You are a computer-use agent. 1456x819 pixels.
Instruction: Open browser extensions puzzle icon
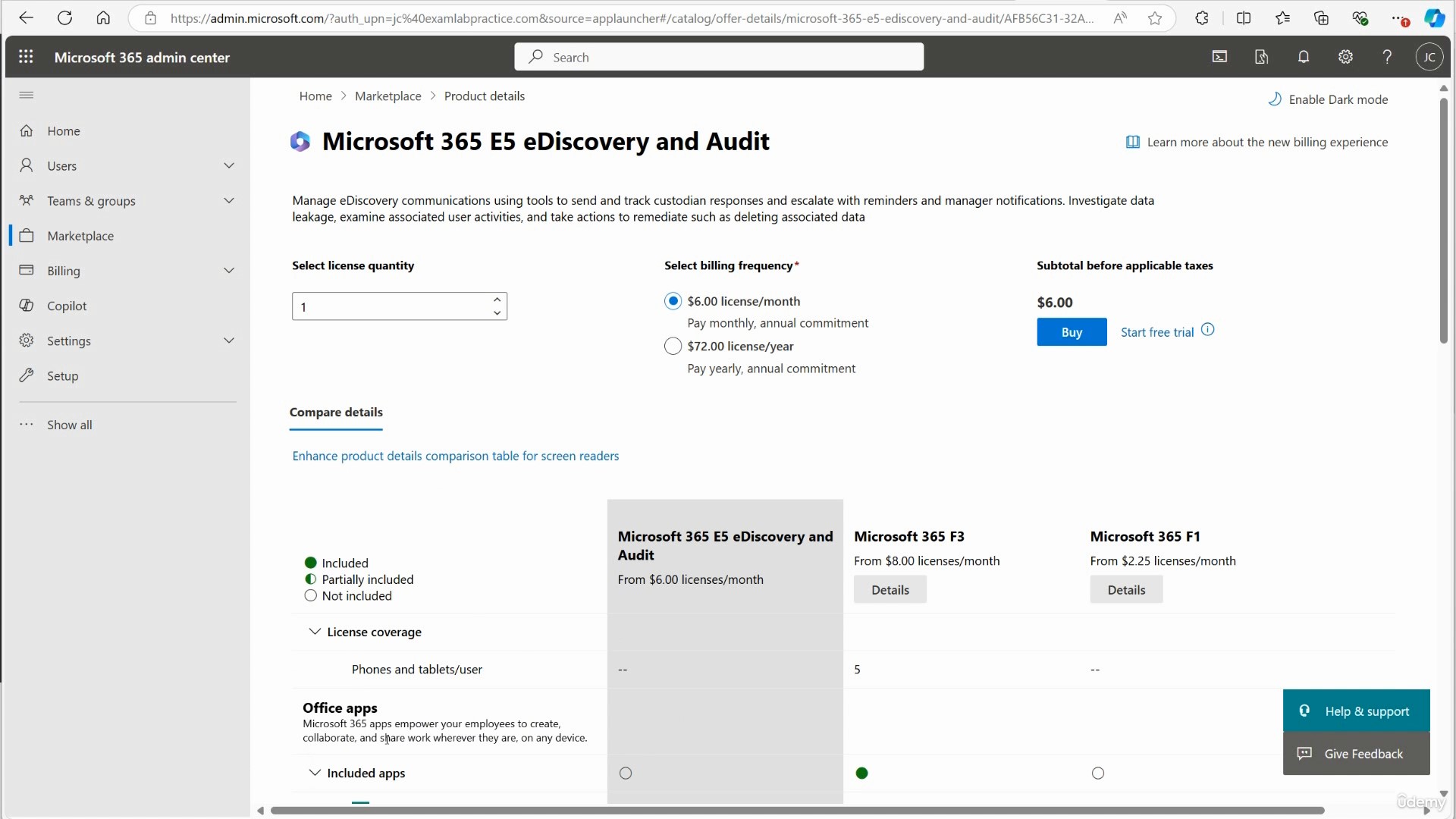click(x=1202, y=18)
